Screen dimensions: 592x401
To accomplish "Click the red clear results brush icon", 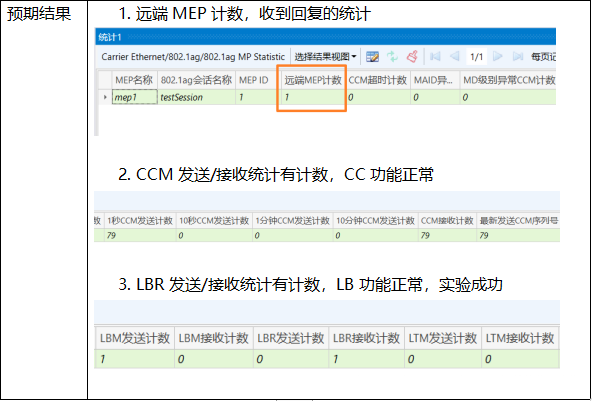I will click(412, 57).
